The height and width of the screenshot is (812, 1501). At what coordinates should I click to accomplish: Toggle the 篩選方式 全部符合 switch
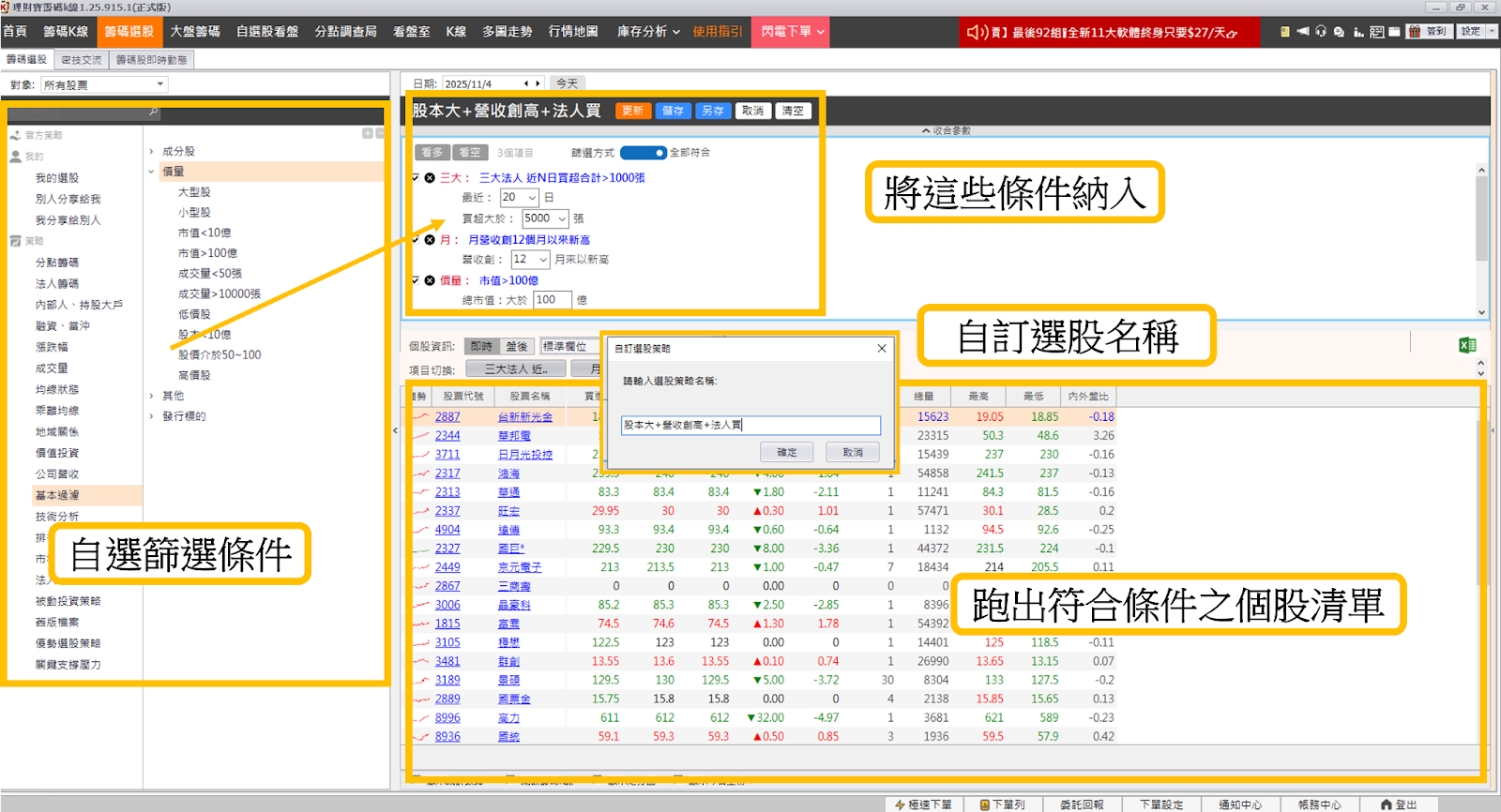pyautogui.click(x=643, y=153)
